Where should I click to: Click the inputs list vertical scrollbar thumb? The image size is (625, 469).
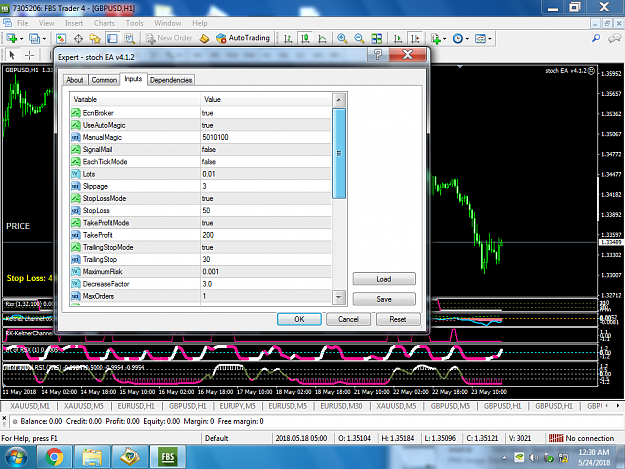coord(339,153)
